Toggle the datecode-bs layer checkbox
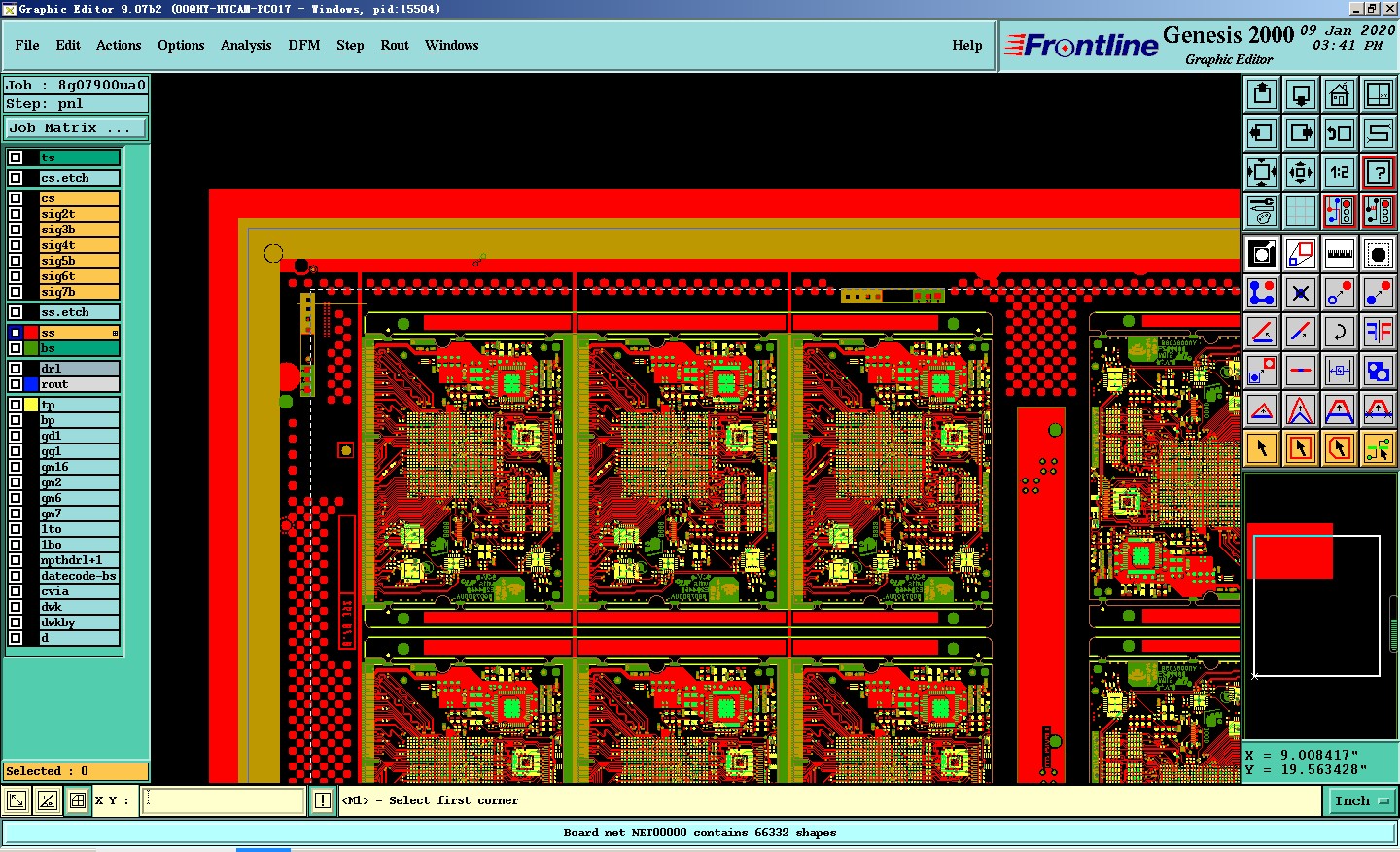1400x852 pixels. pyautogui.click(x=16, y=576)
